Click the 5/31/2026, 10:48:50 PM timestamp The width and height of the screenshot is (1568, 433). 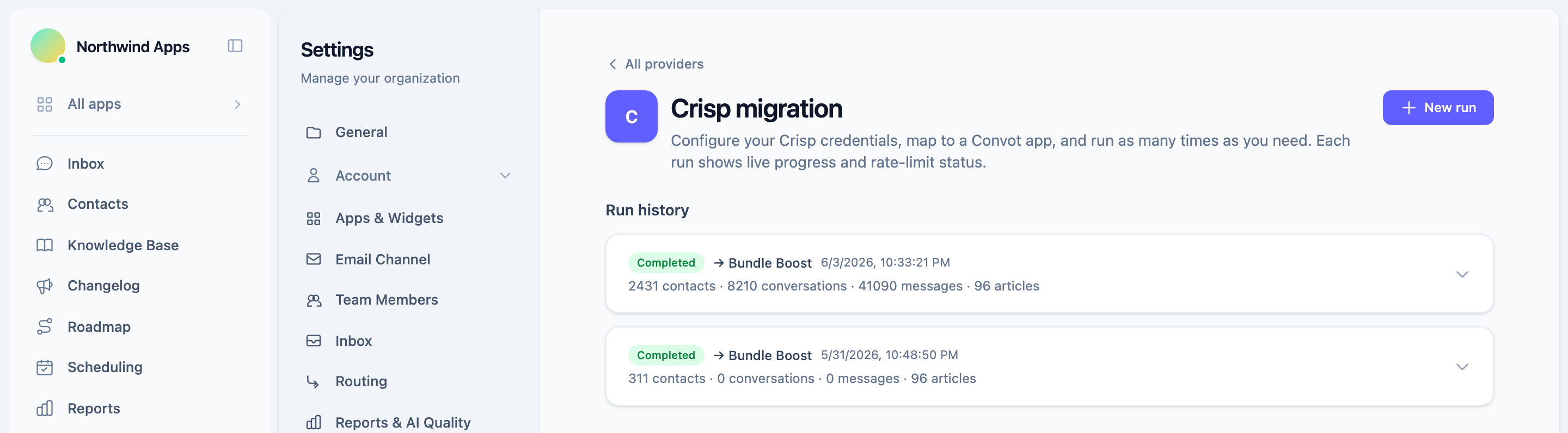pos(889,355)
